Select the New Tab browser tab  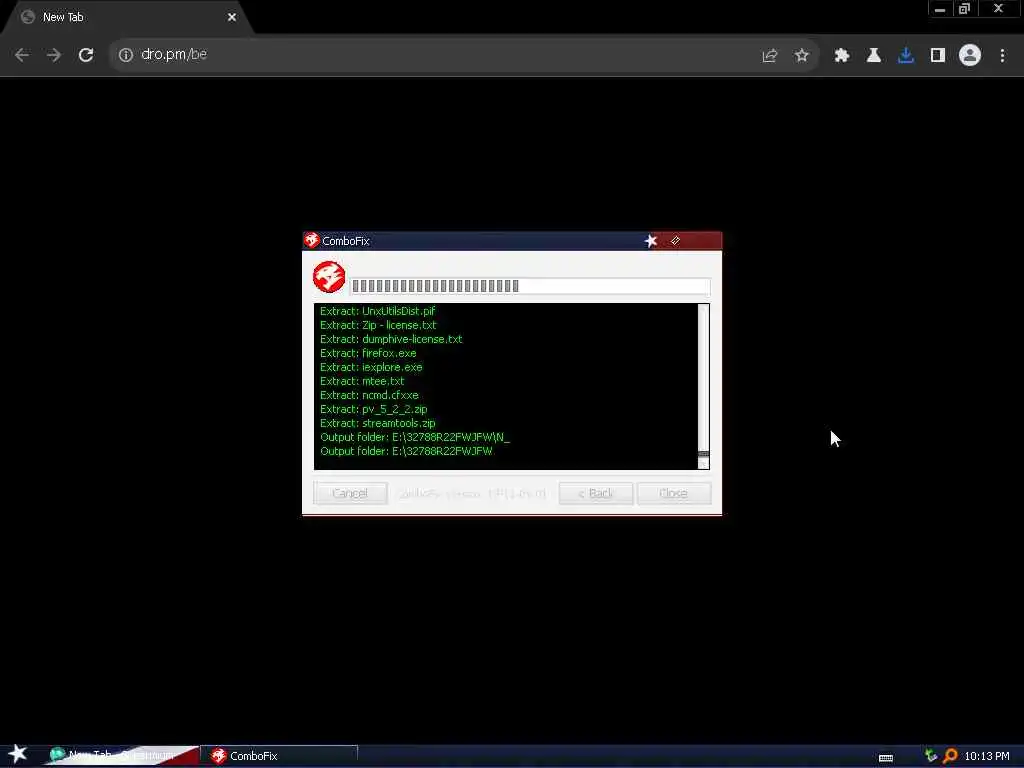coord(127,18)
